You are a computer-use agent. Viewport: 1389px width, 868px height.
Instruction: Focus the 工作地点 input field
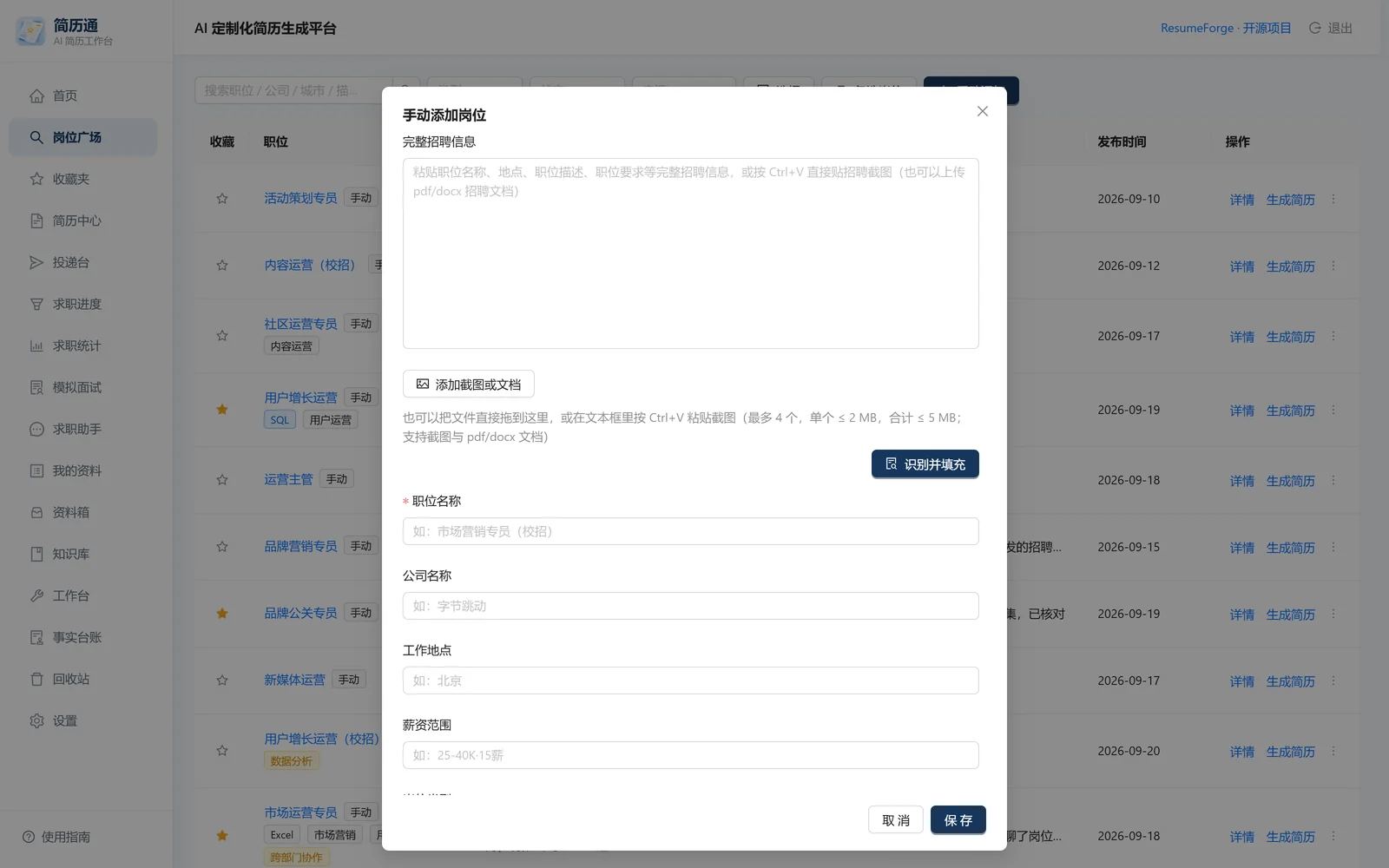[691, 681]
